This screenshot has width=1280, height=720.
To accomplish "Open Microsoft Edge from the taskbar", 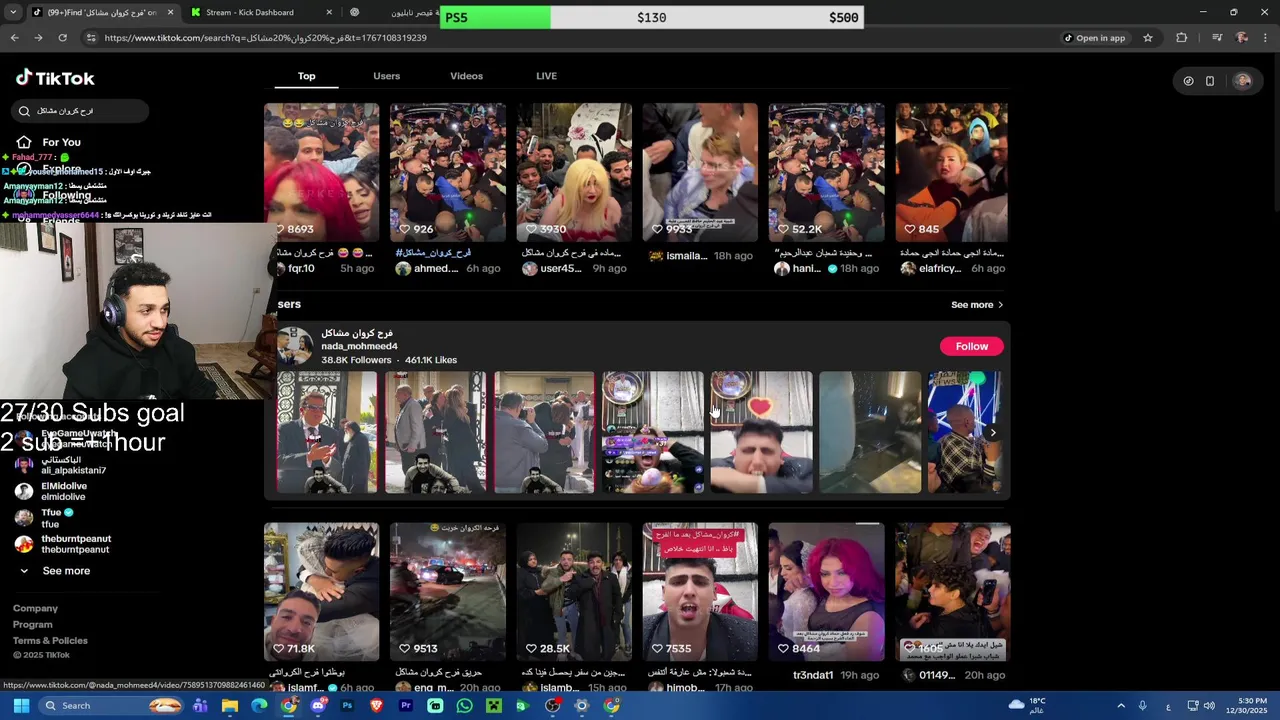I will 259,706.
